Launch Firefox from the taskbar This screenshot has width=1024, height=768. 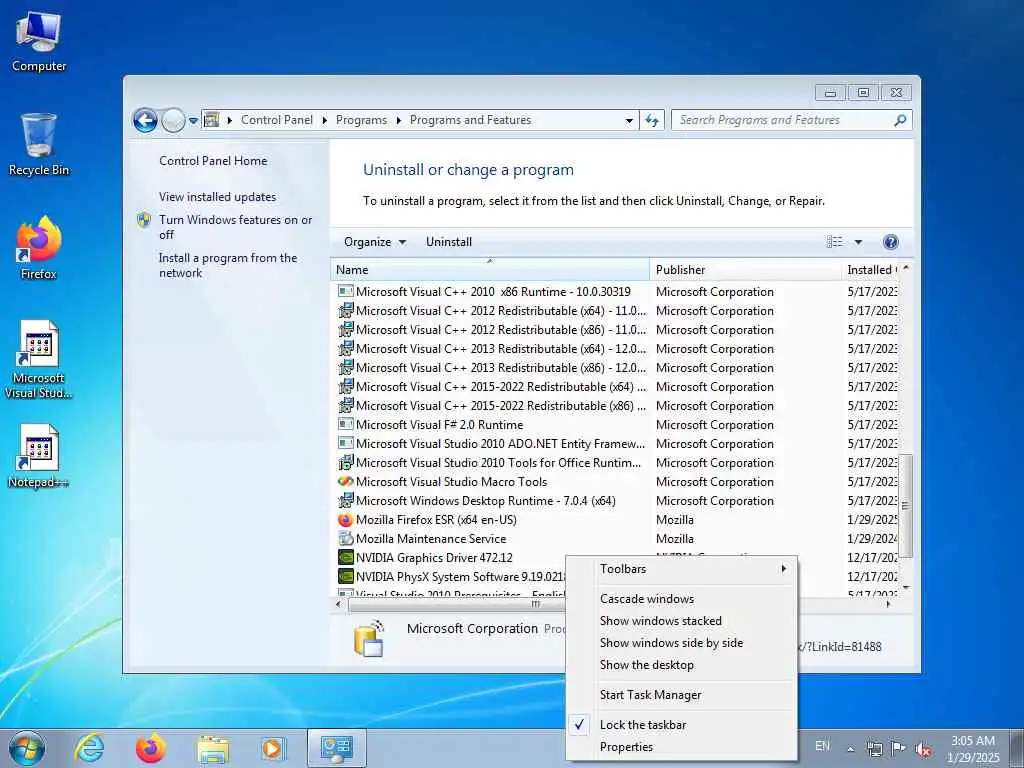click(x=151, y=748)
